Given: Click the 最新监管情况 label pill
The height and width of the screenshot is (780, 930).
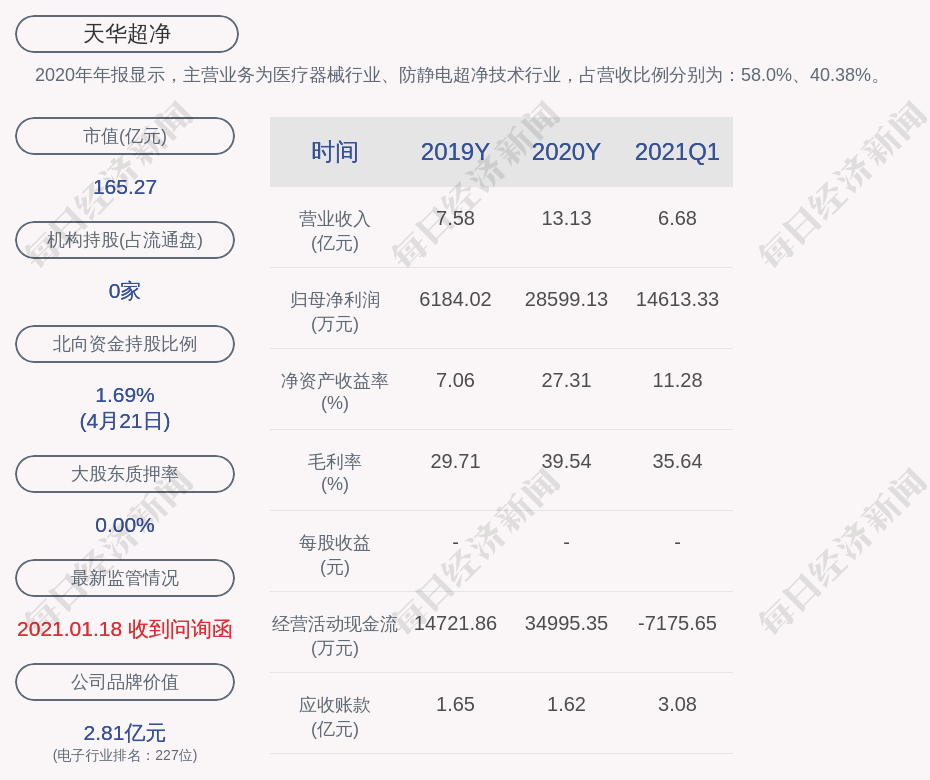Looking at the screenshot, I should [x=125, y=577].
